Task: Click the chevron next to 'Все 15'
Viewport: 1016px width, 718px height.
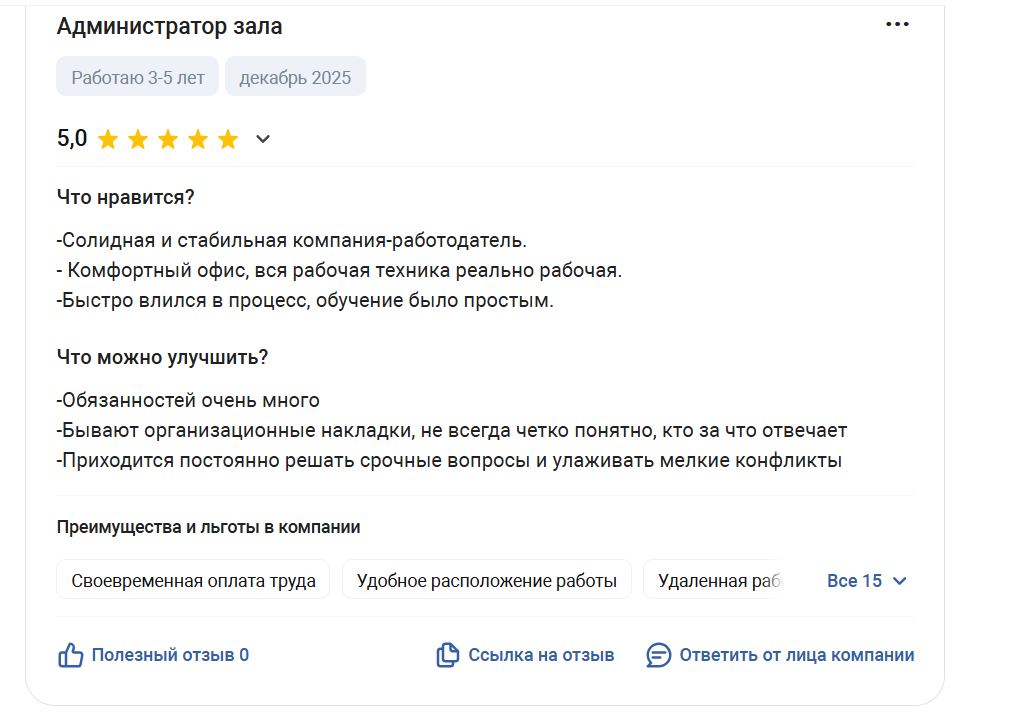Action: [x=899, y=581]
